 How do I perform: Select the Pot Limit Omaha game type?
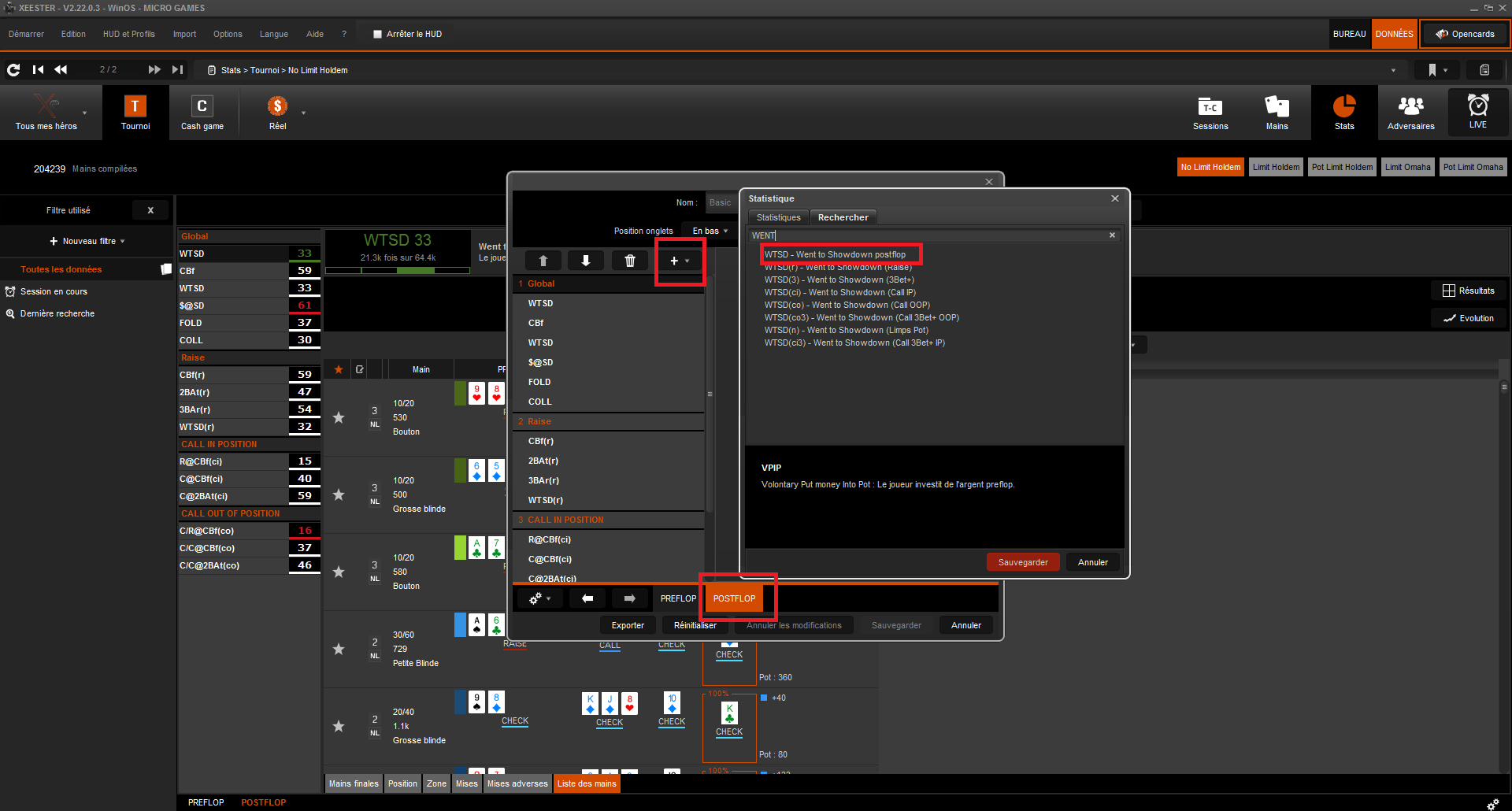coord(1473,167)
